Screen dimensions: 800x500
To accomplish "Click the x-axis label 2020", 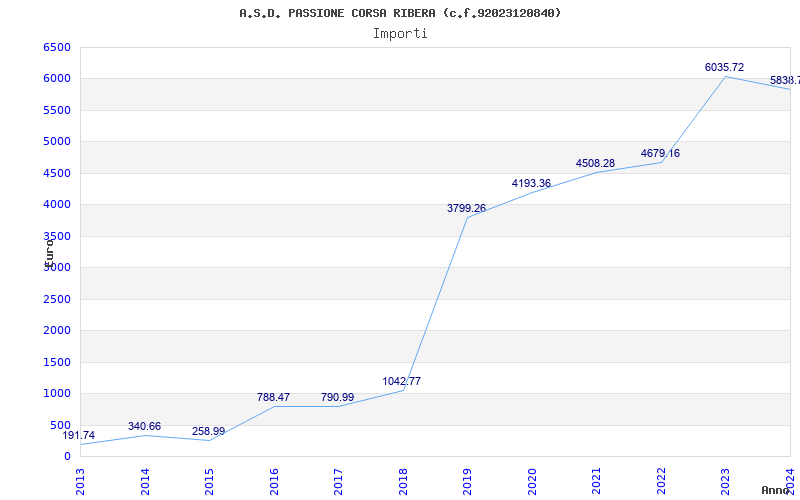I will (532, 482).
